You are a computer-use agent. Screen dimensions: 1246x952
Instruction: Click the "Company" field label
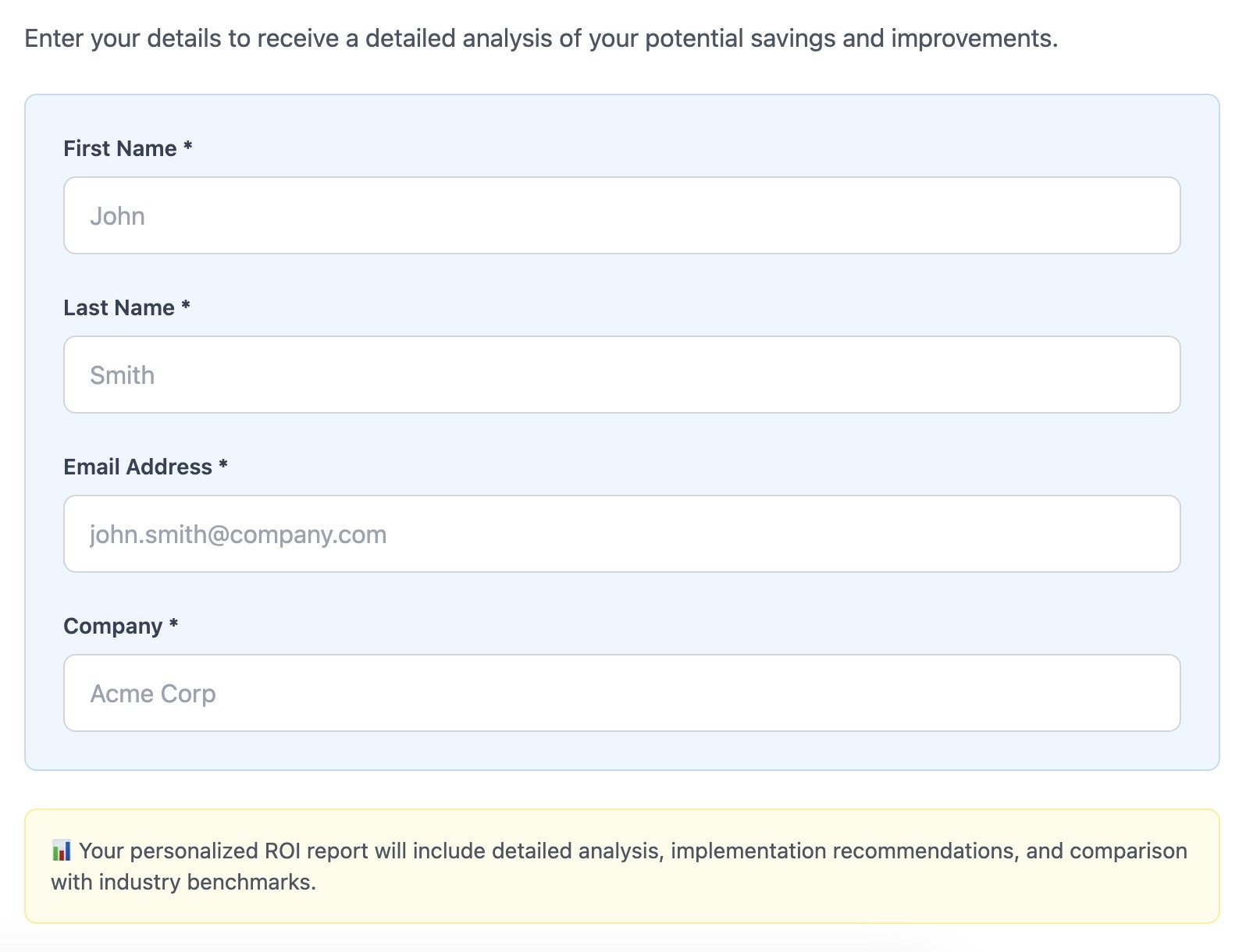(112, 626)
